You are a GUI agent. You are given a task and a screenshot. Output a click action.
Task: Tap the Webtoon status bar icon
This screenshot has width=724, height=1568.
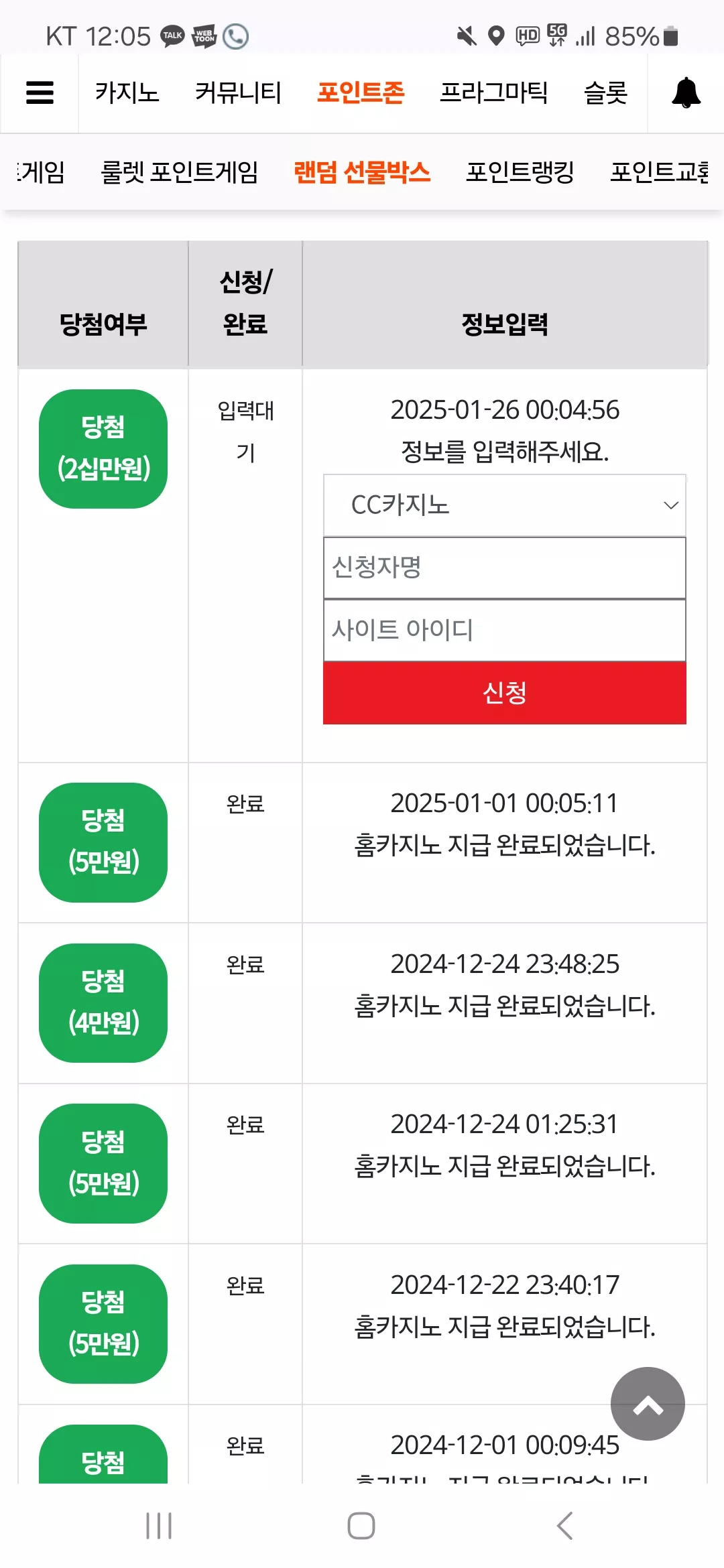click(x=204, y=36)
